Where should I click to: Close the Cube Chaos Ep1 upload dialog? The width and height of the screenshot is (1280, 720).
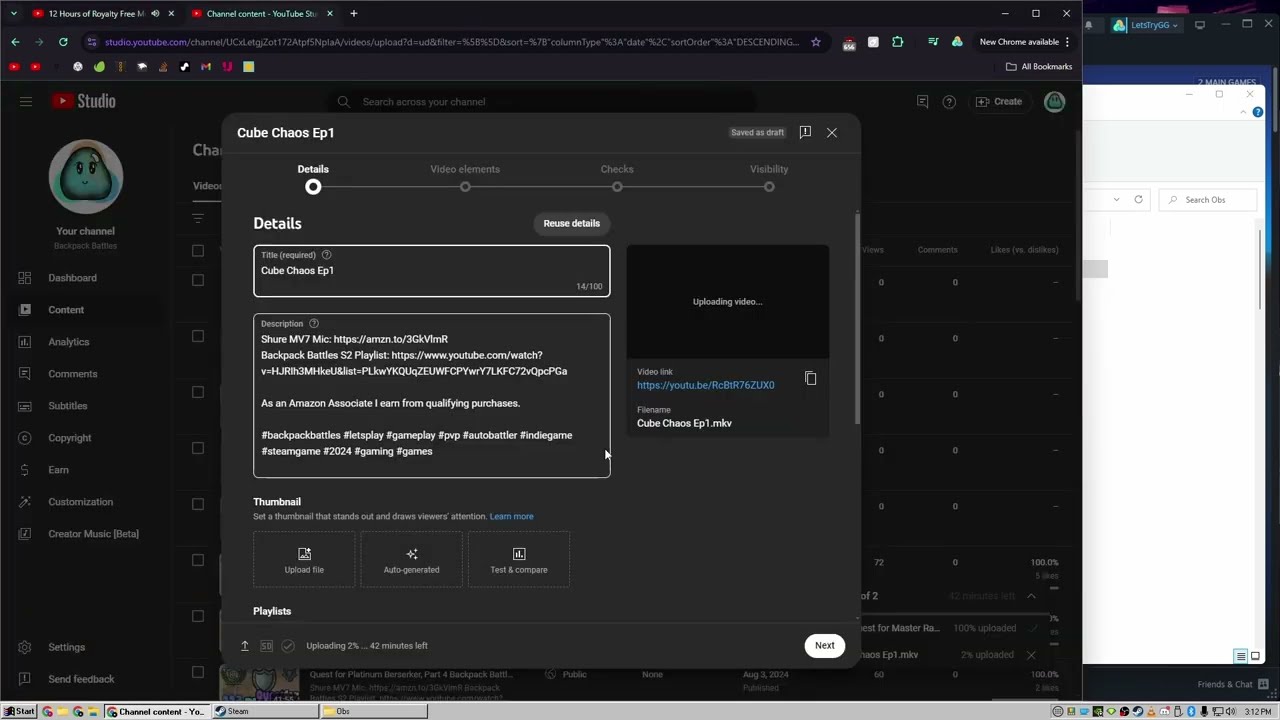[x=831, y=132]
